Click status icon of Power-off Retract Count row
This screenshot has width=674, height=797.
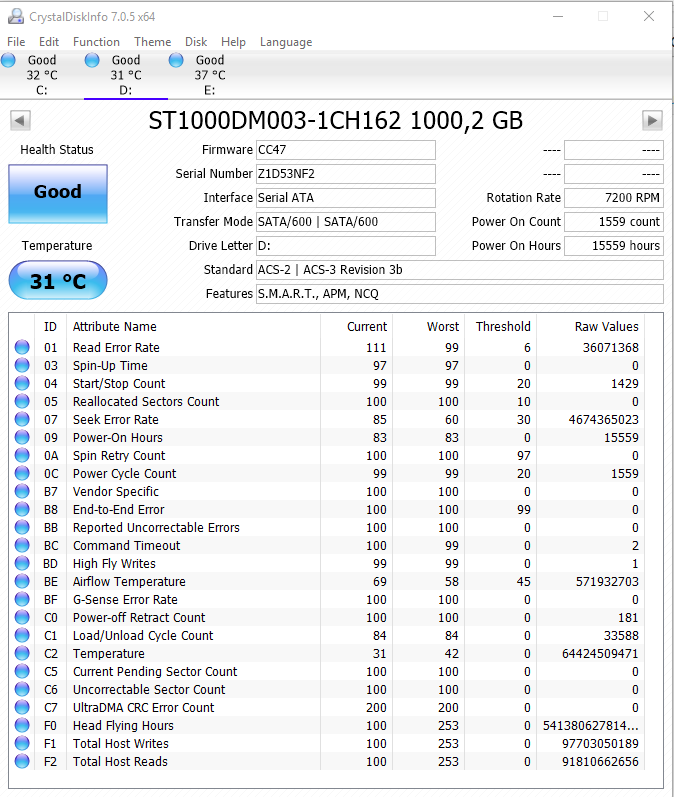pos(22,617)
